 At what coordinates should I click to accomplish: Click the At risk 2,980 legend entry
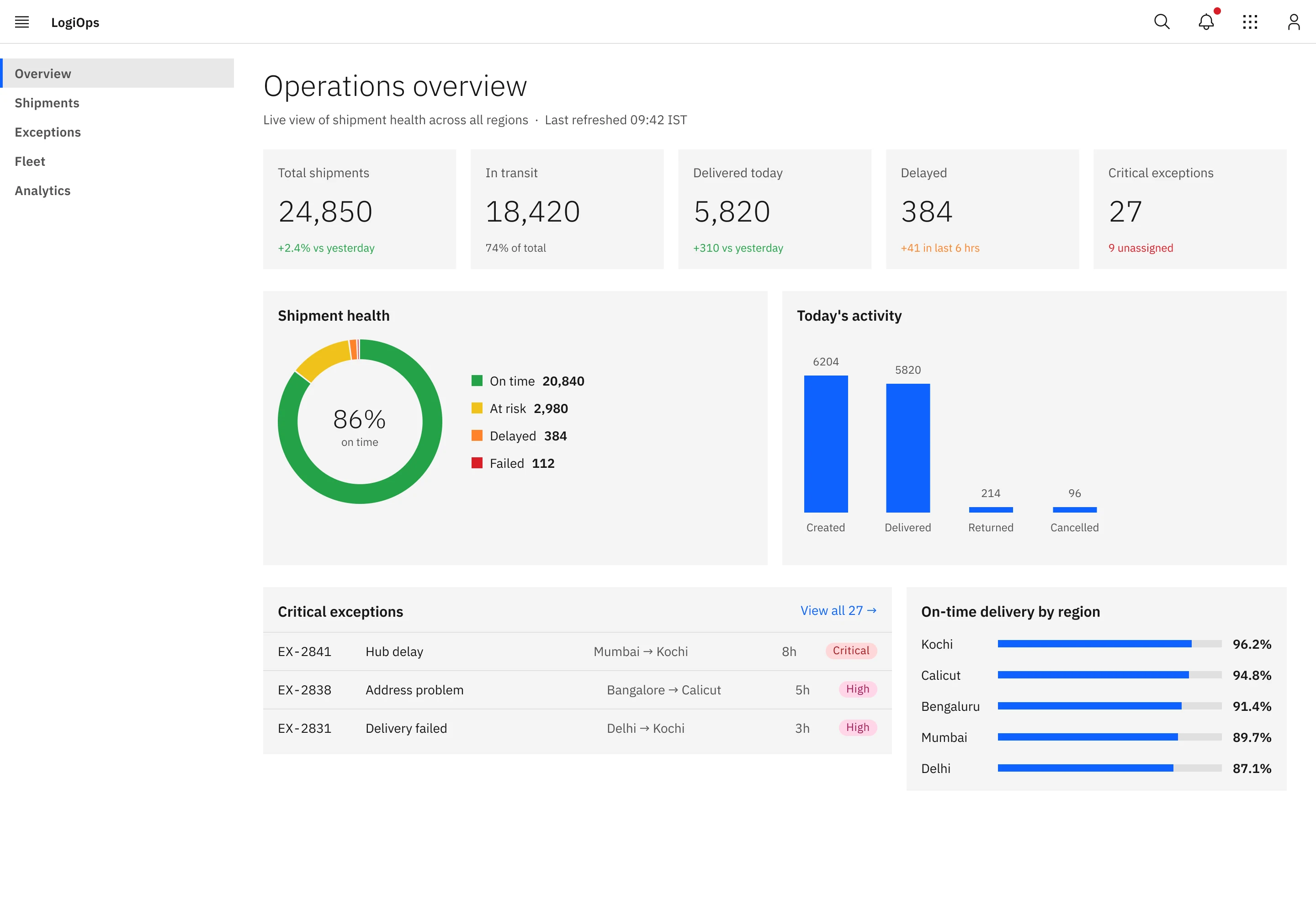(519, 408)
